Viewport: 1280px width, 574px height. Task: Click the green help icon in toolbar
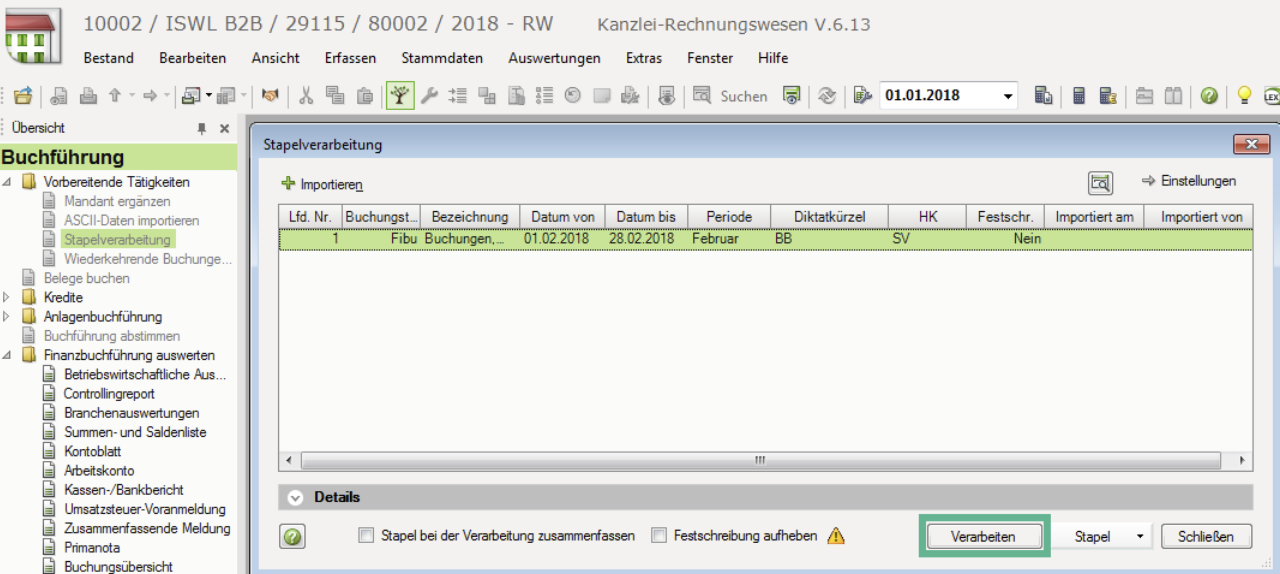click(x=1209, y=96)
